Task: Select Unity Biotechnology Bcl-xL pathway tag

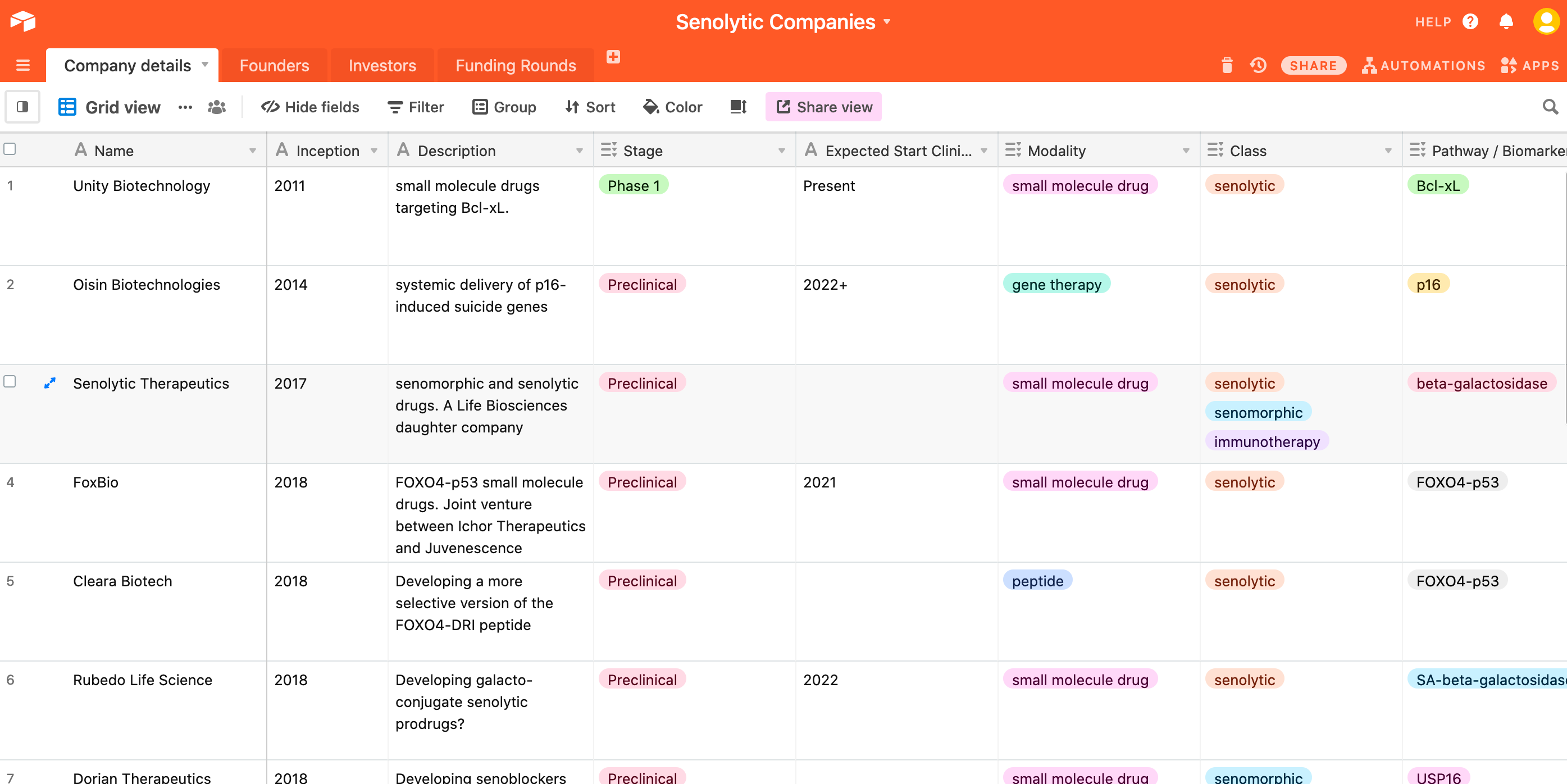Action: click(x=1437, y=185)
